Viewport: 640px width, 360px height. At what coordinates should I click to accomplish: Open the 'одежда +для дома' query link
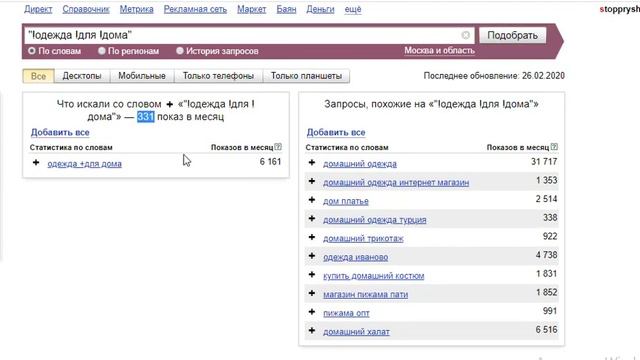pos(84,164)
